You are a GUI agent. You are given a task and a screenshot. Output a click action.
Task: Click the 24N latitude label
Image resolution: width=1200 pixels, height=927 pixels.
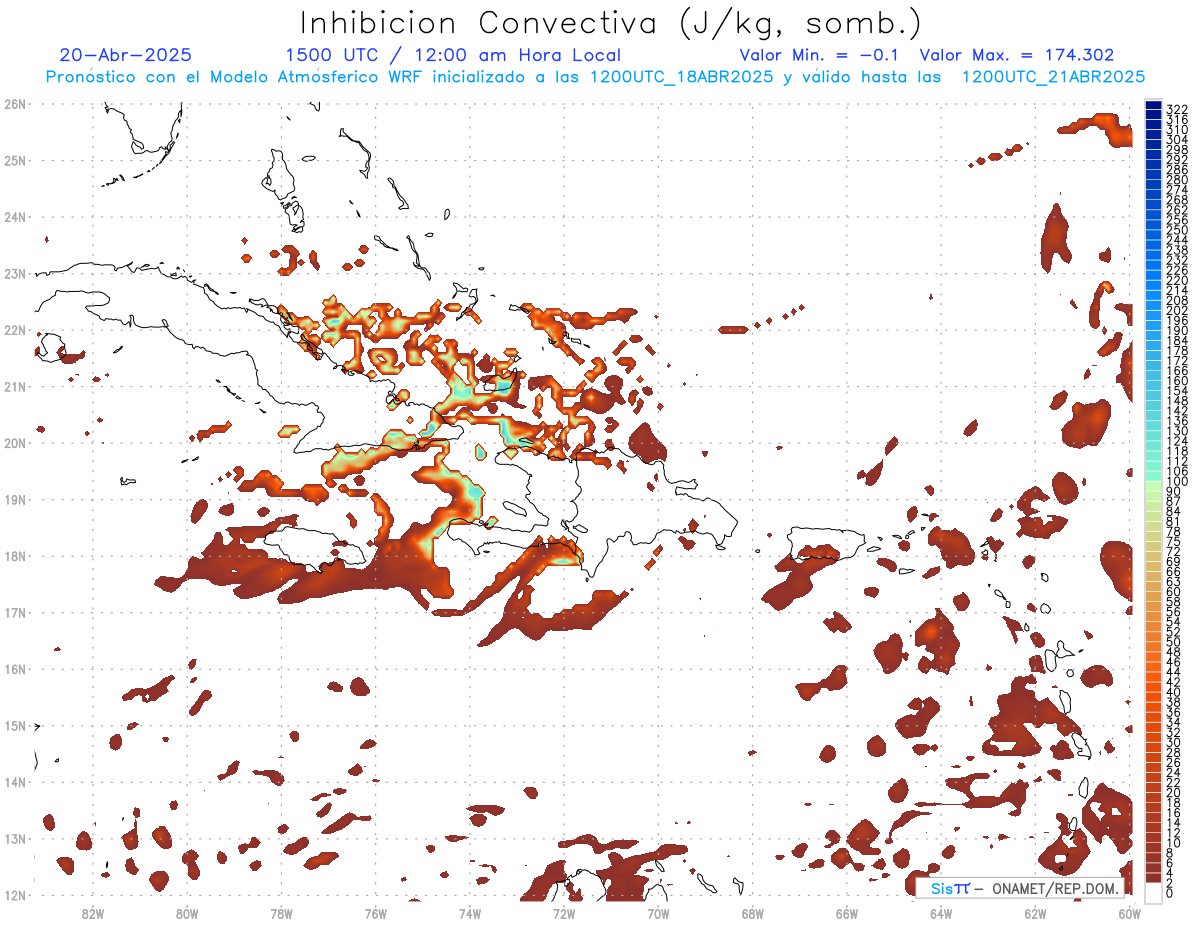point(15,217)
